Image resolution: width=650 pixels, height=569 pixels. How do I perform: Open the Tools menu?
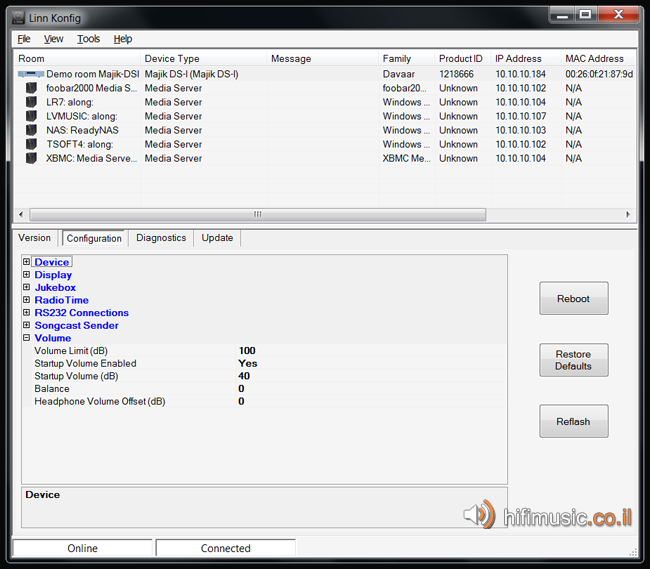(x=88, y=39)
